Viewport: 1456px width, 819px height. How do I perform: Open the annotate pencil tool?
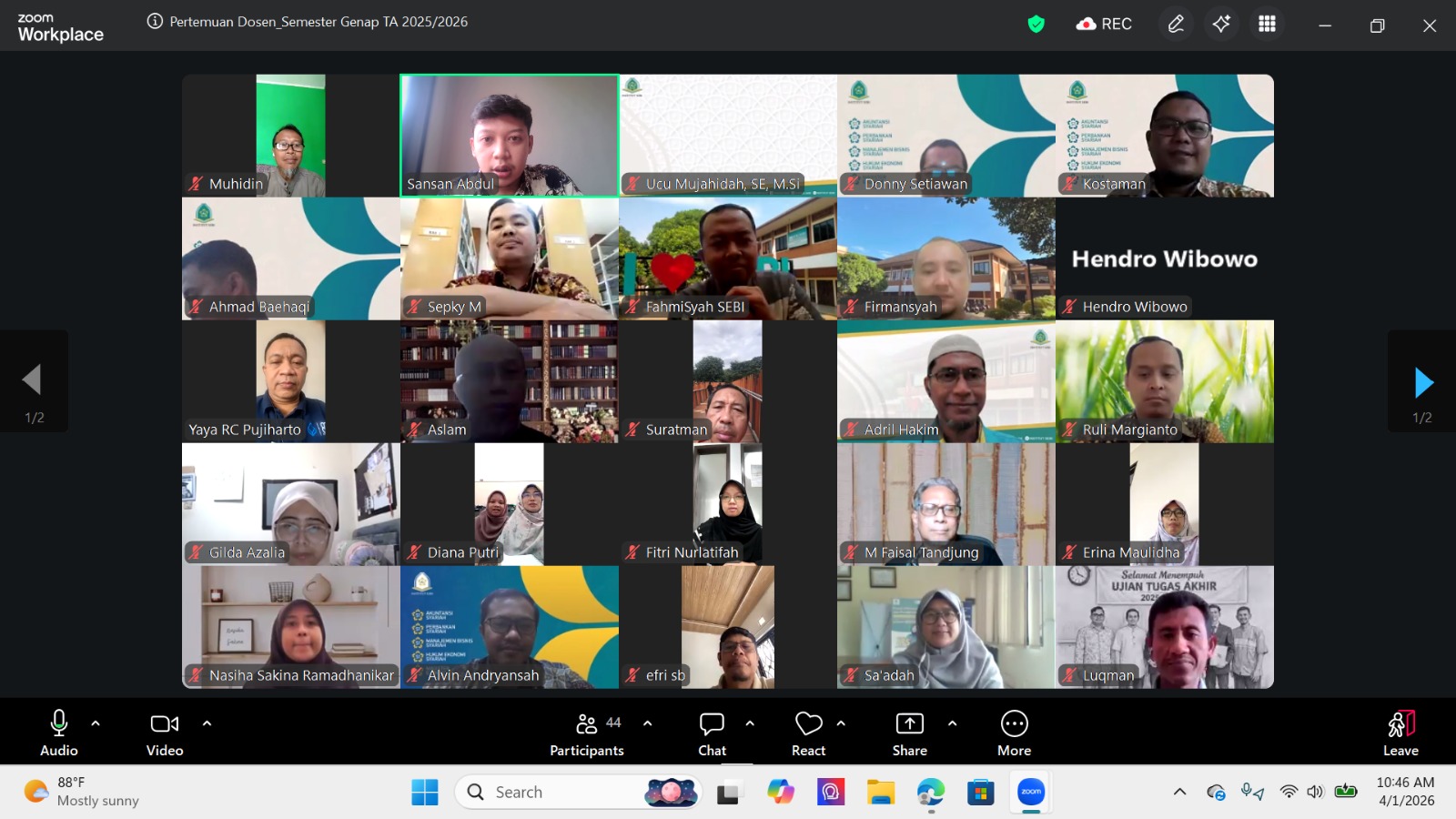1176,24
